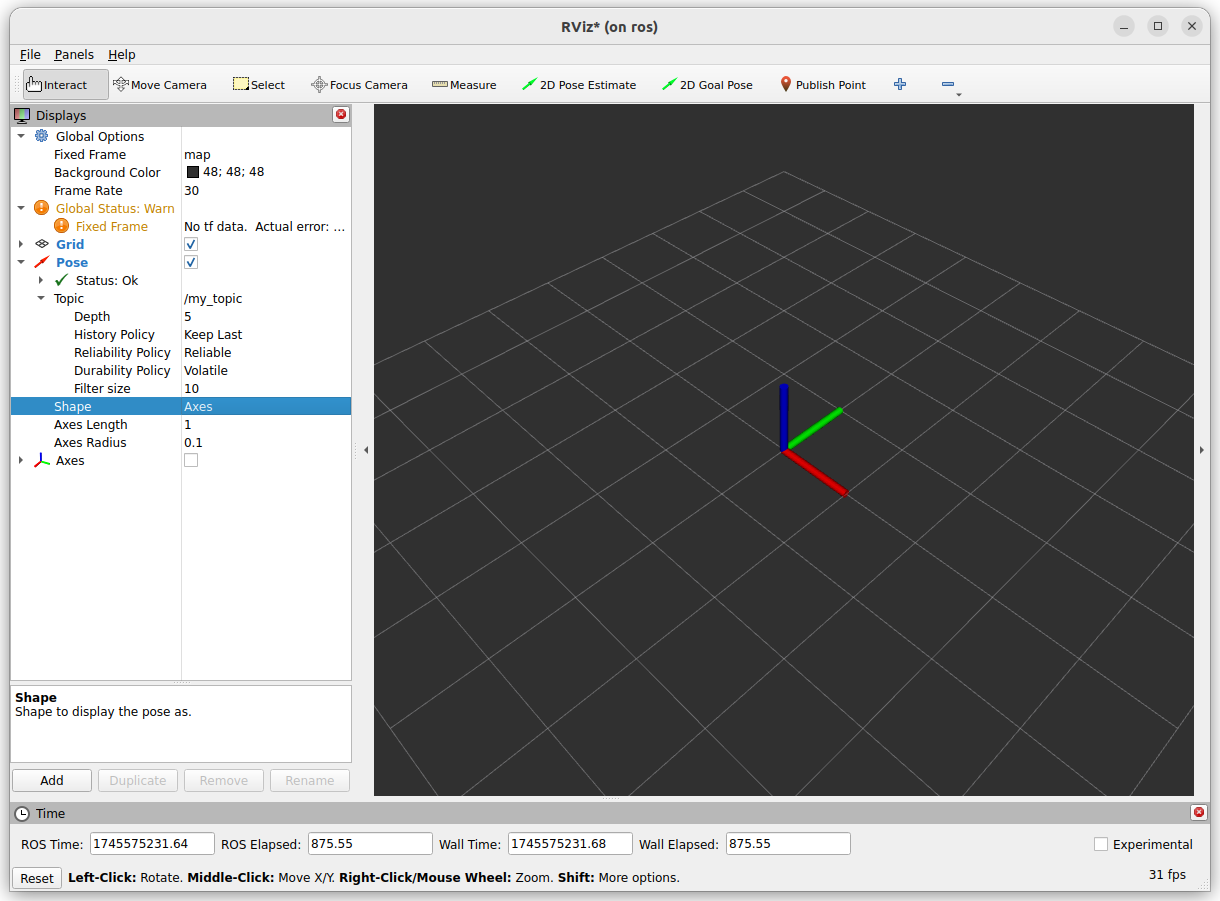Image resolution: width=1220 pixels, height=901 pixels.
Task: Enable the Axes display checkbox
Action: (x=191, y=460)
